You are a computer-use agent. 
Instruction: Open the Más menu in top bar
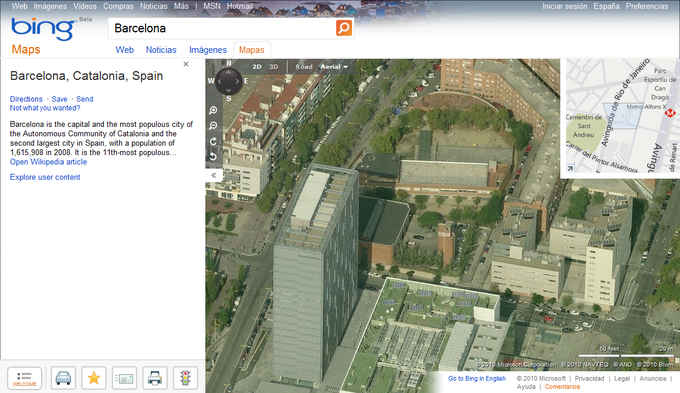click(181, 6)
